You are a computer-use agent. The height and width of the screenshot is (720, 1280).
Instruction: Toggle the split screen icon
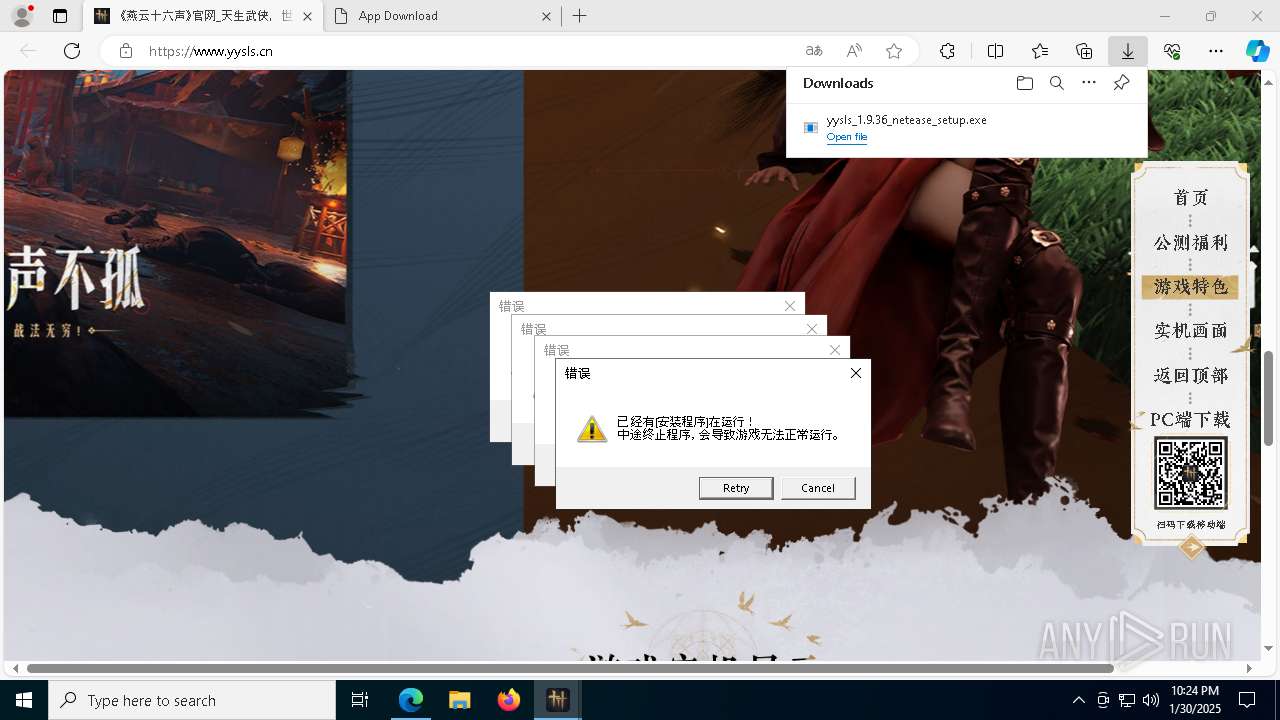tap(996, 51)
